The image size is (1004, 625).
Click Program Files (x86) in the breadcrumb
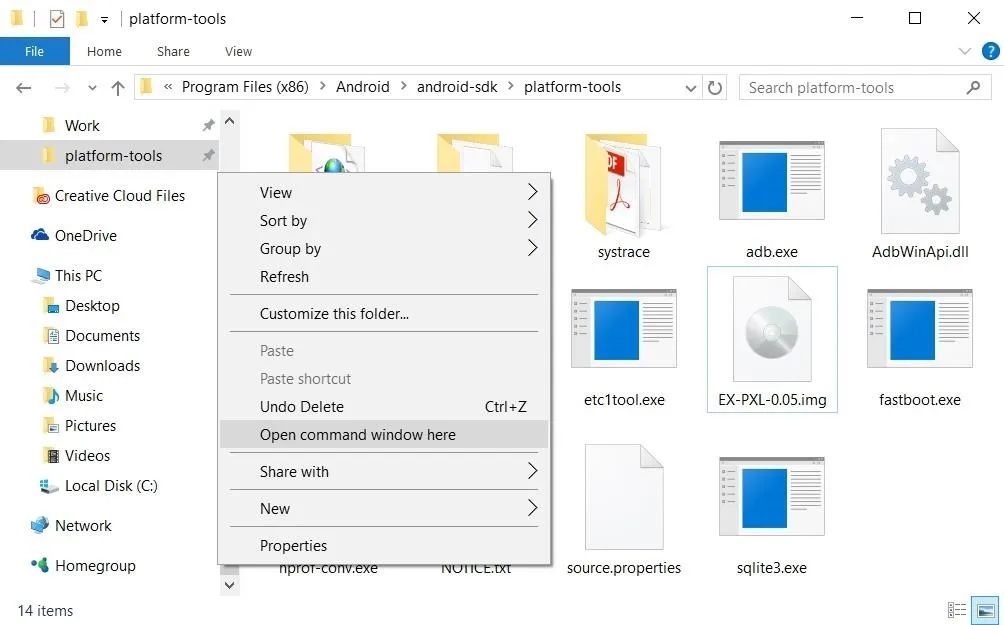tap(245, 87)
